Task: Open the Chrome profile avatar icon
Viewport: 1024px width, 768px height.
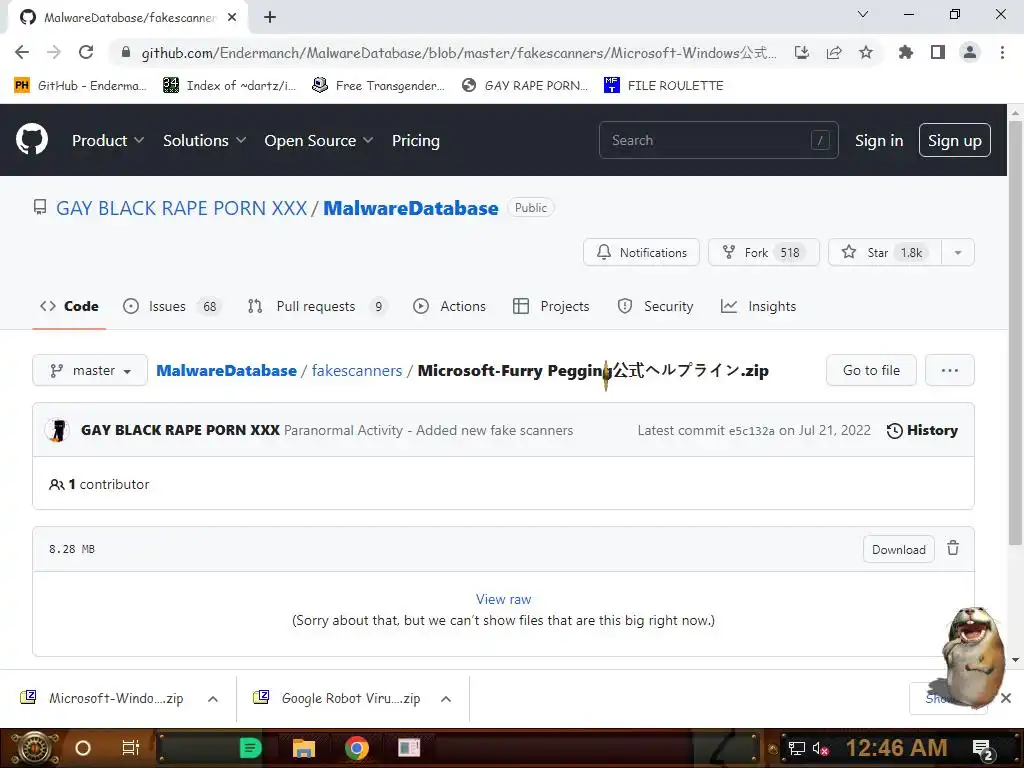Action: pos(970,52)
